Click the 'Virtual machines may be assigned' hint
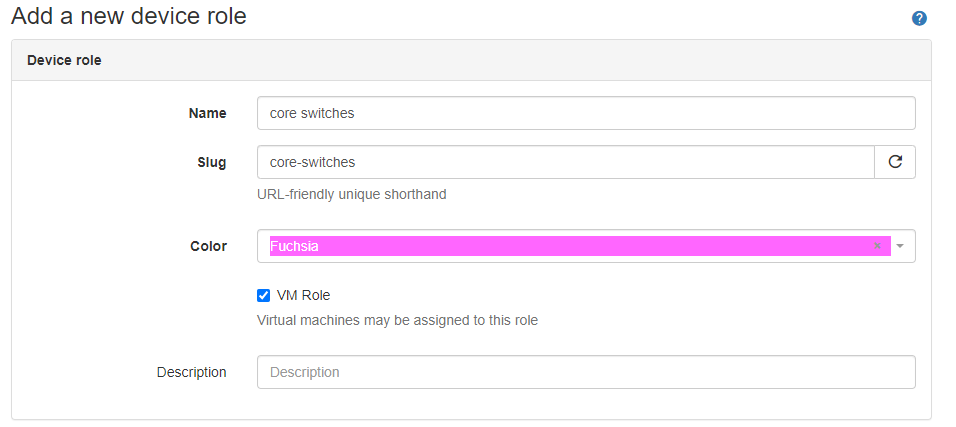The height and width of the screenshot is (427, 956). (397, 321)
